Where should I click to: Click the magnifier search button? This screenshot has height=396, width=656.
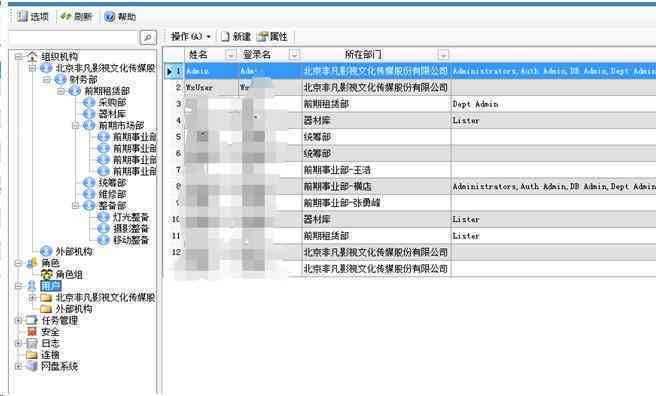pyautogui.click(x=148, y=37)
